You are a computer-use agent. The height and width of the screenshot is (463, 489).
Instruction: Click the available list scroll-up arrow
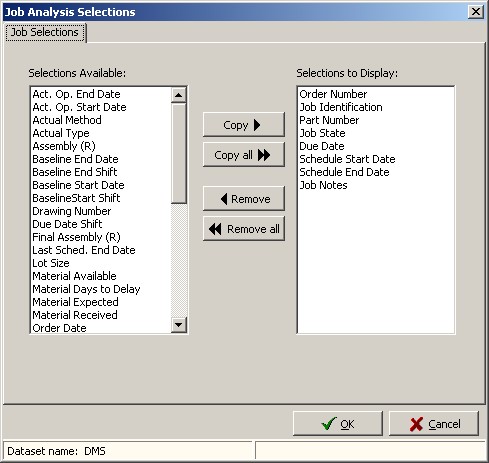pos(179,95)
